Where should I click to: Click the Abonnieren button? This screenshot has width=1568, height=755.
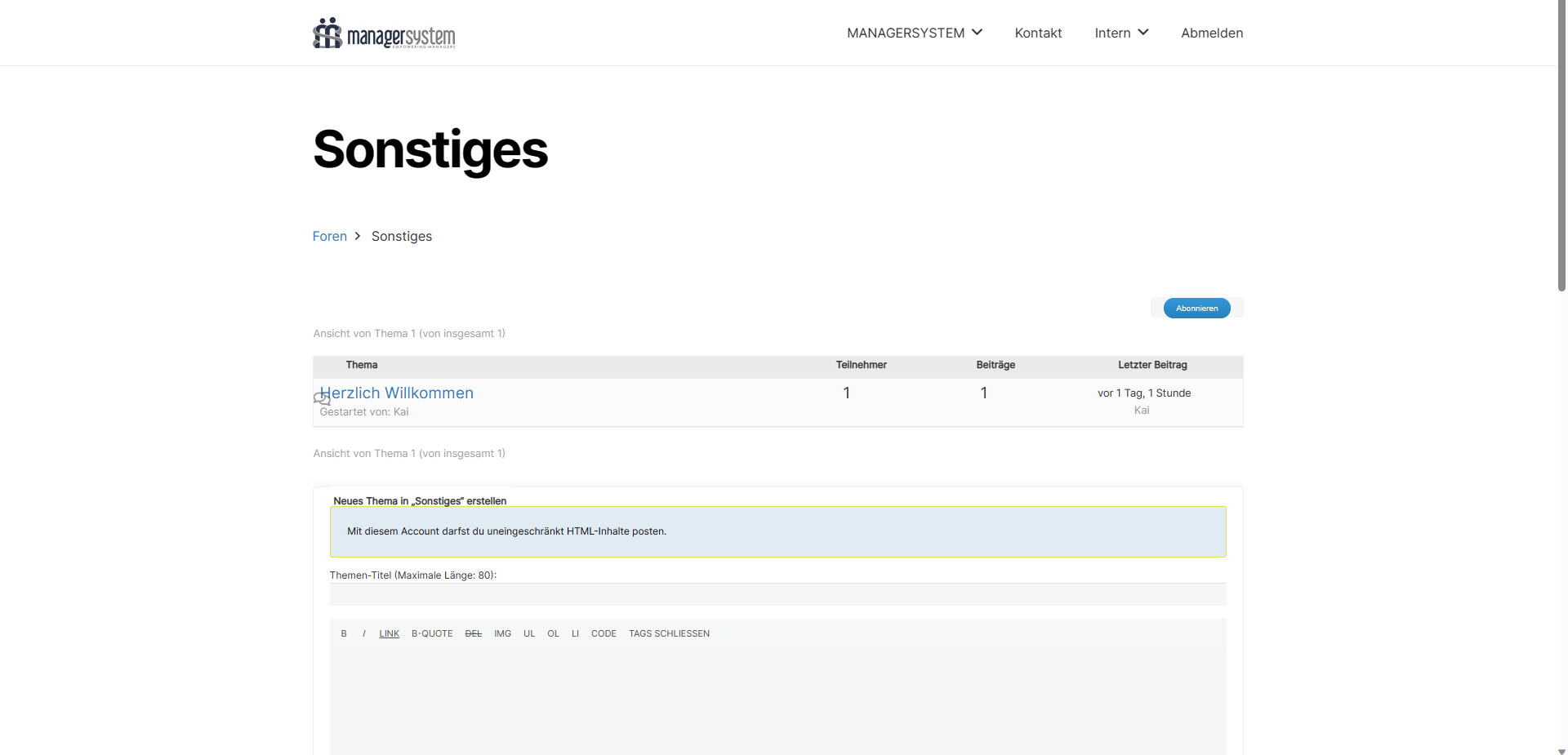click(x=1196, y=308)
